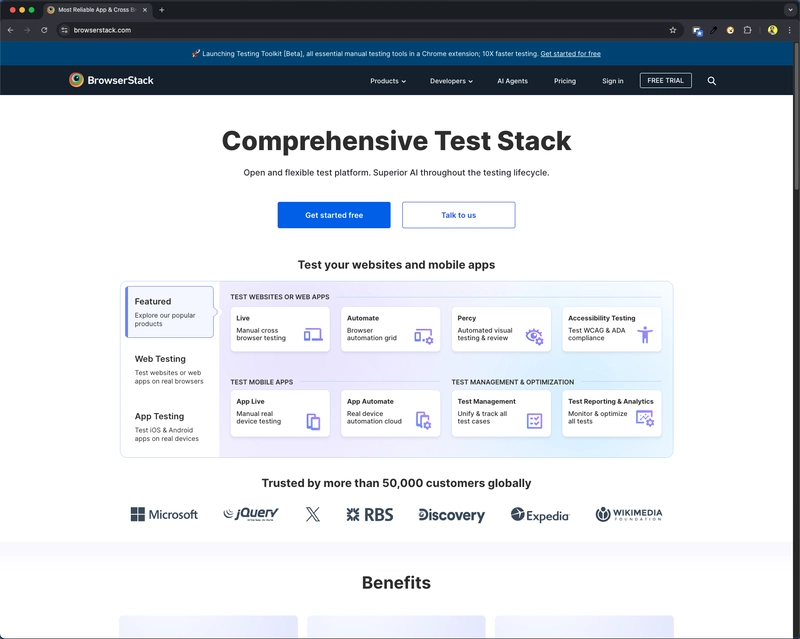Click Sign in nav link
800x639 pixels.
pyautogui.click(x=612, y=81)
